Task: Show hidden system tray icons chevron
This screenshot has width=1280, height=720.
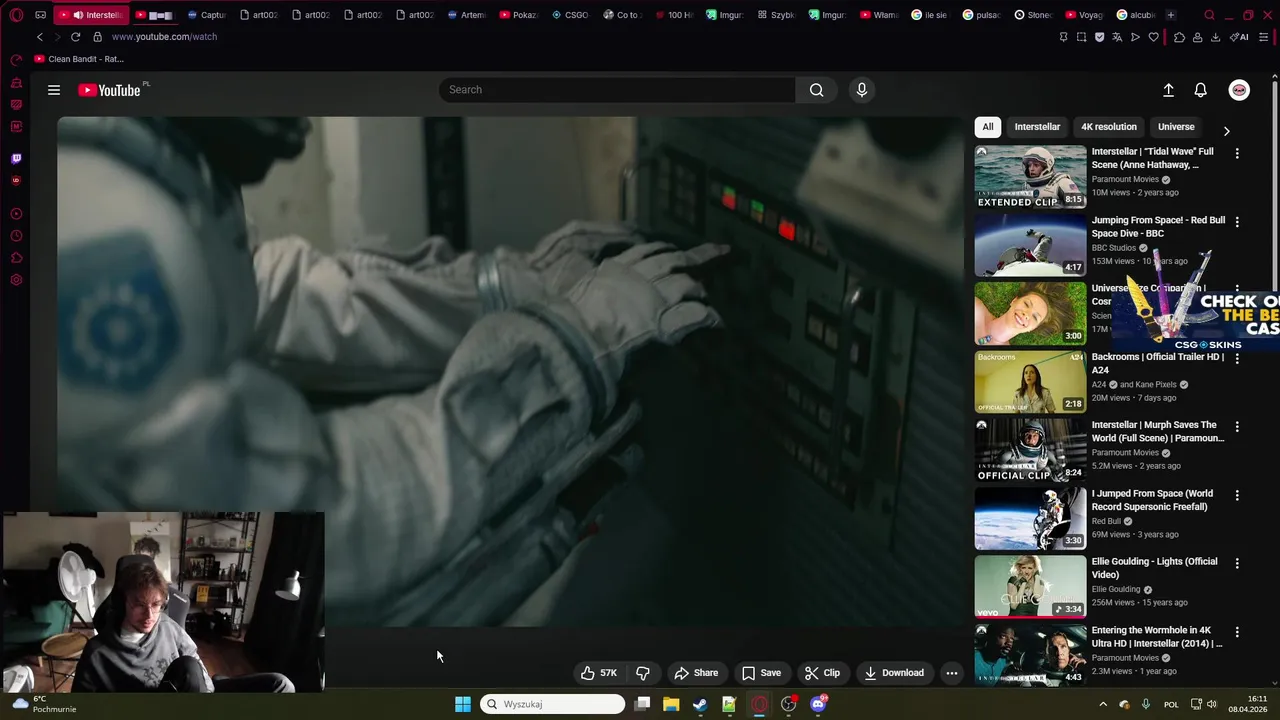Action: (x=1103, y=704)
